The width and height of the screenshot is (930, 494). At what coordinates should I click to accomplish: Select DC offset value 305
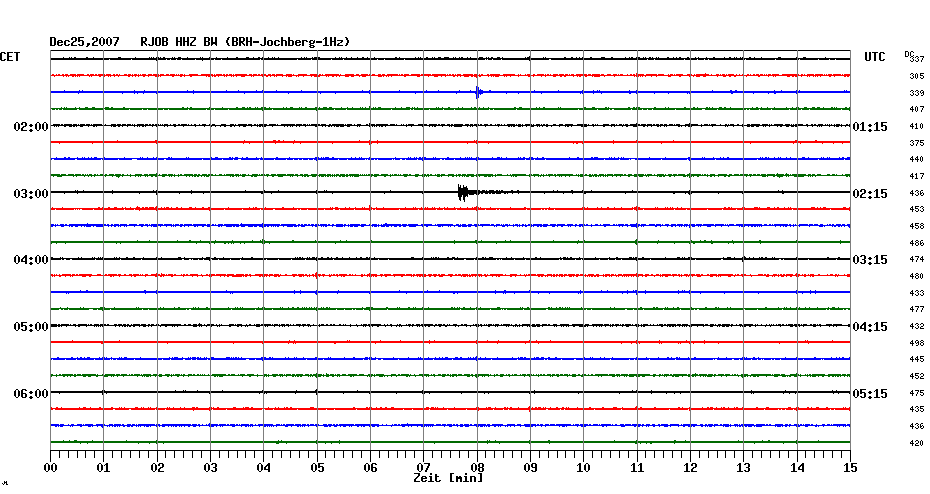(x=917, y=76)
